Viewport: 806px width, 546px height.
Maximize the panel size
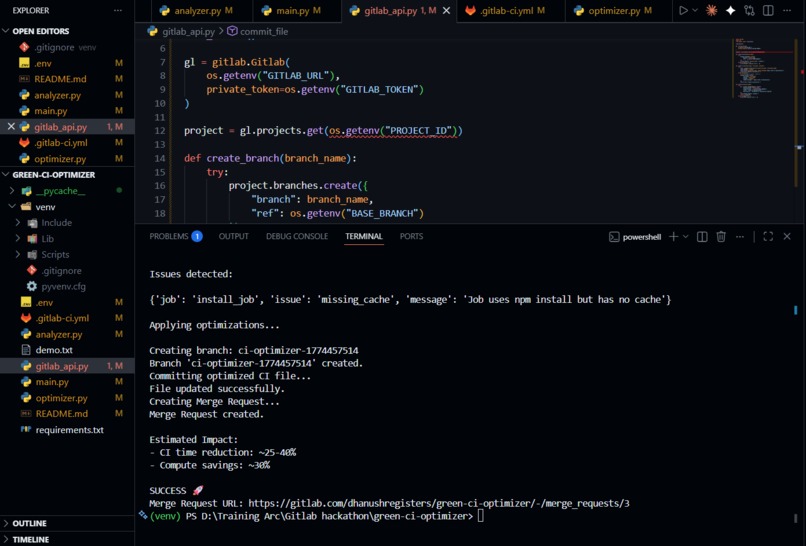[x=768, y=236]
